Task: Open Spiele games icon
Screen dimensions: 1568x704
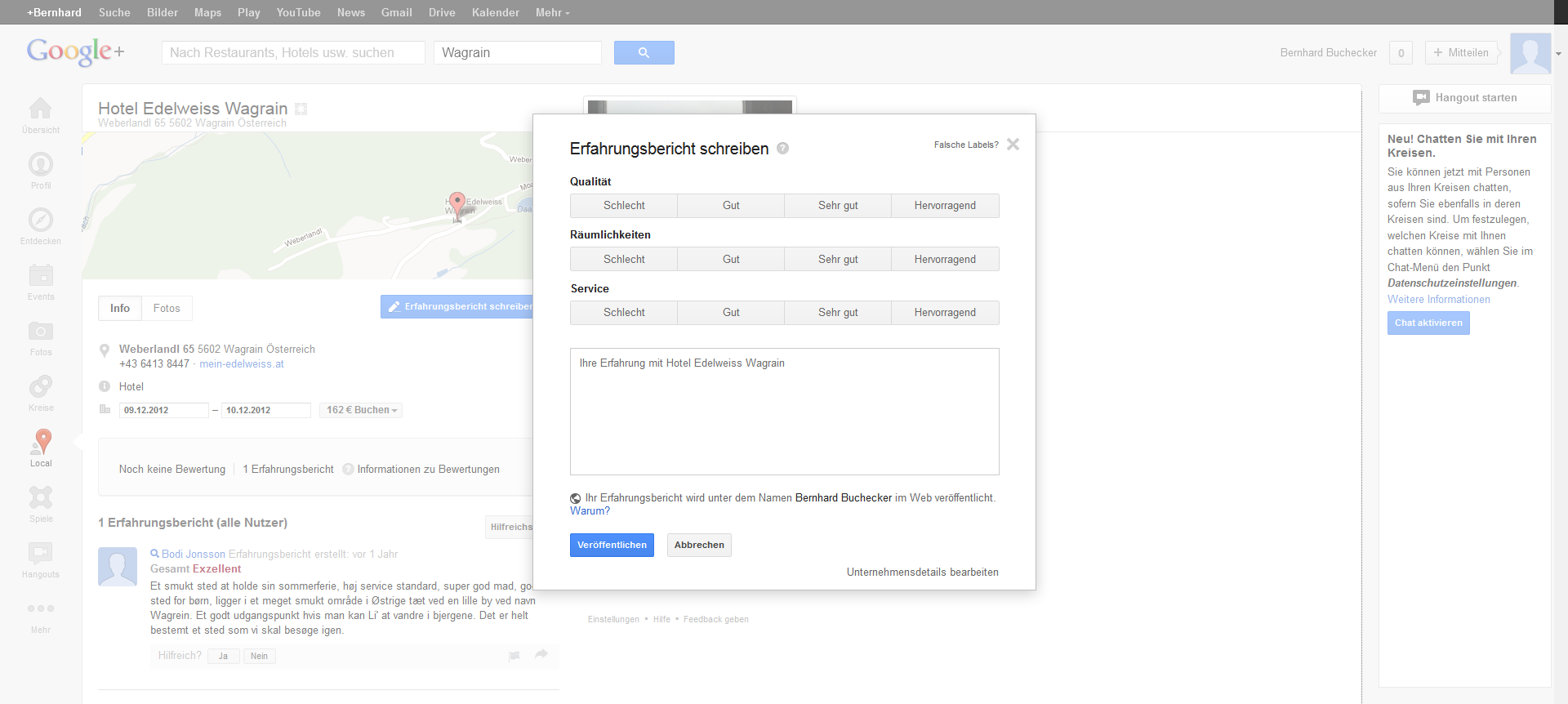Action: tap(41, 497)
